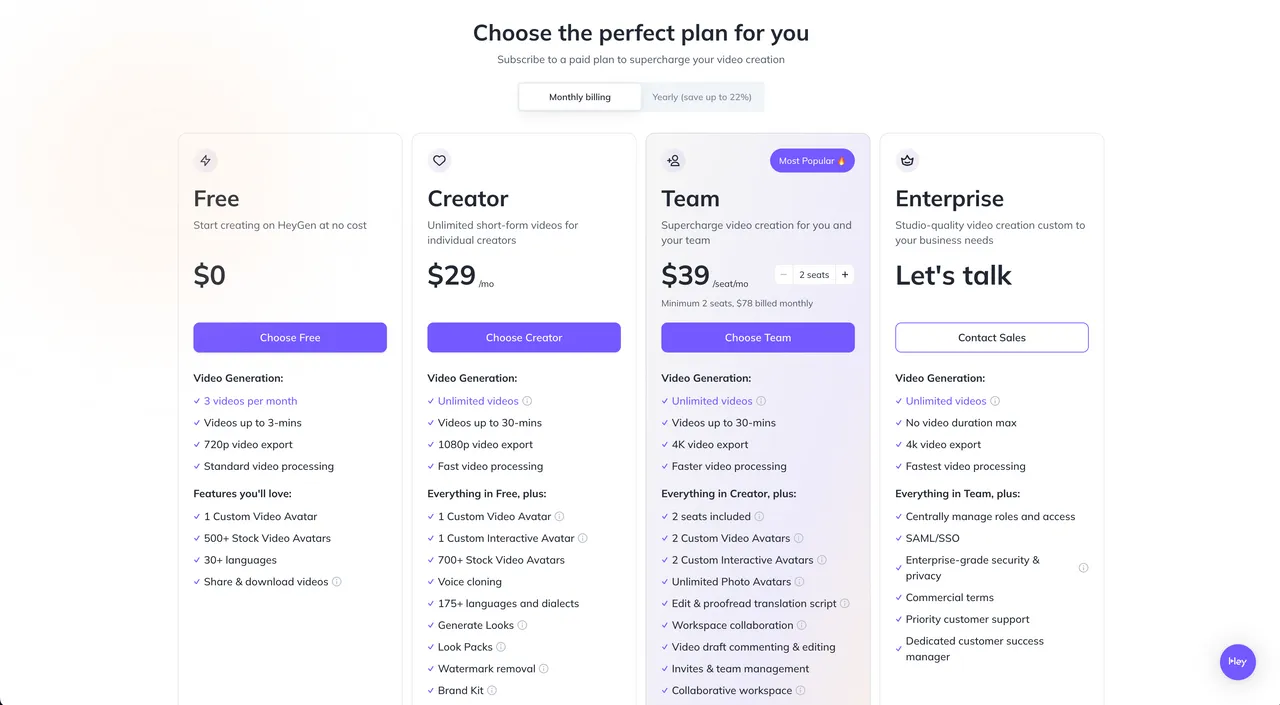Click the Choose Free button
Image resolution: width=1280 pixels, height=705 pixels.
290,337
